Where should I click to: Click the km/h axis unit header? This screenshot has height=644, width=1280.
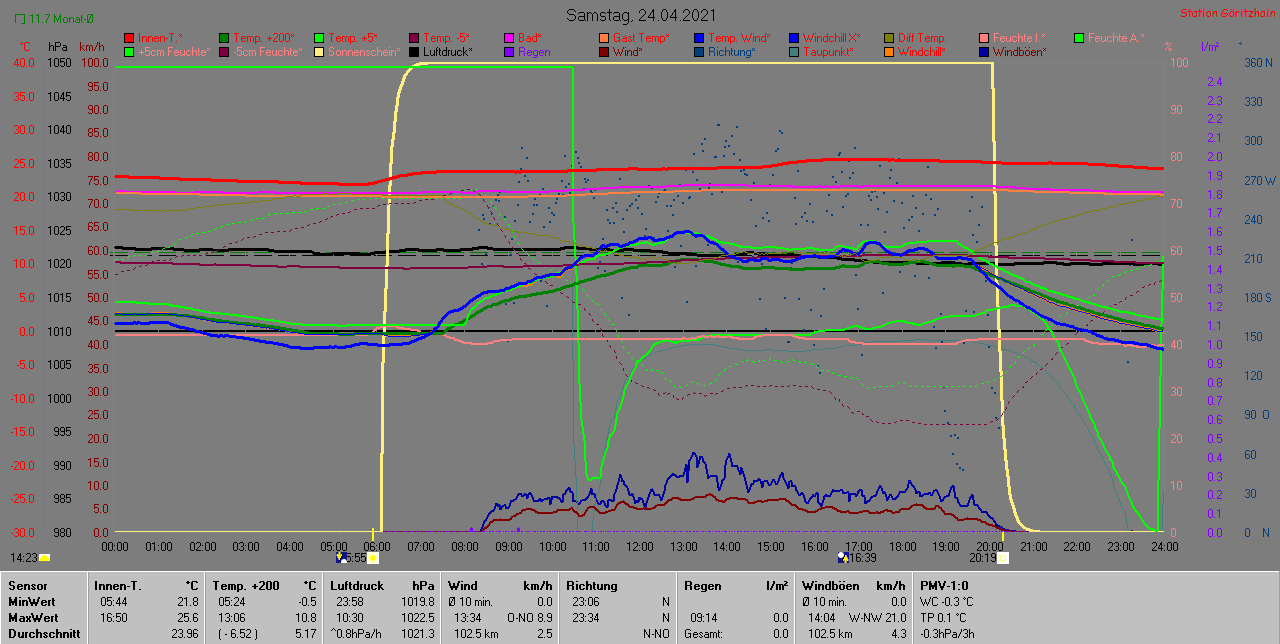pos(91,47)
